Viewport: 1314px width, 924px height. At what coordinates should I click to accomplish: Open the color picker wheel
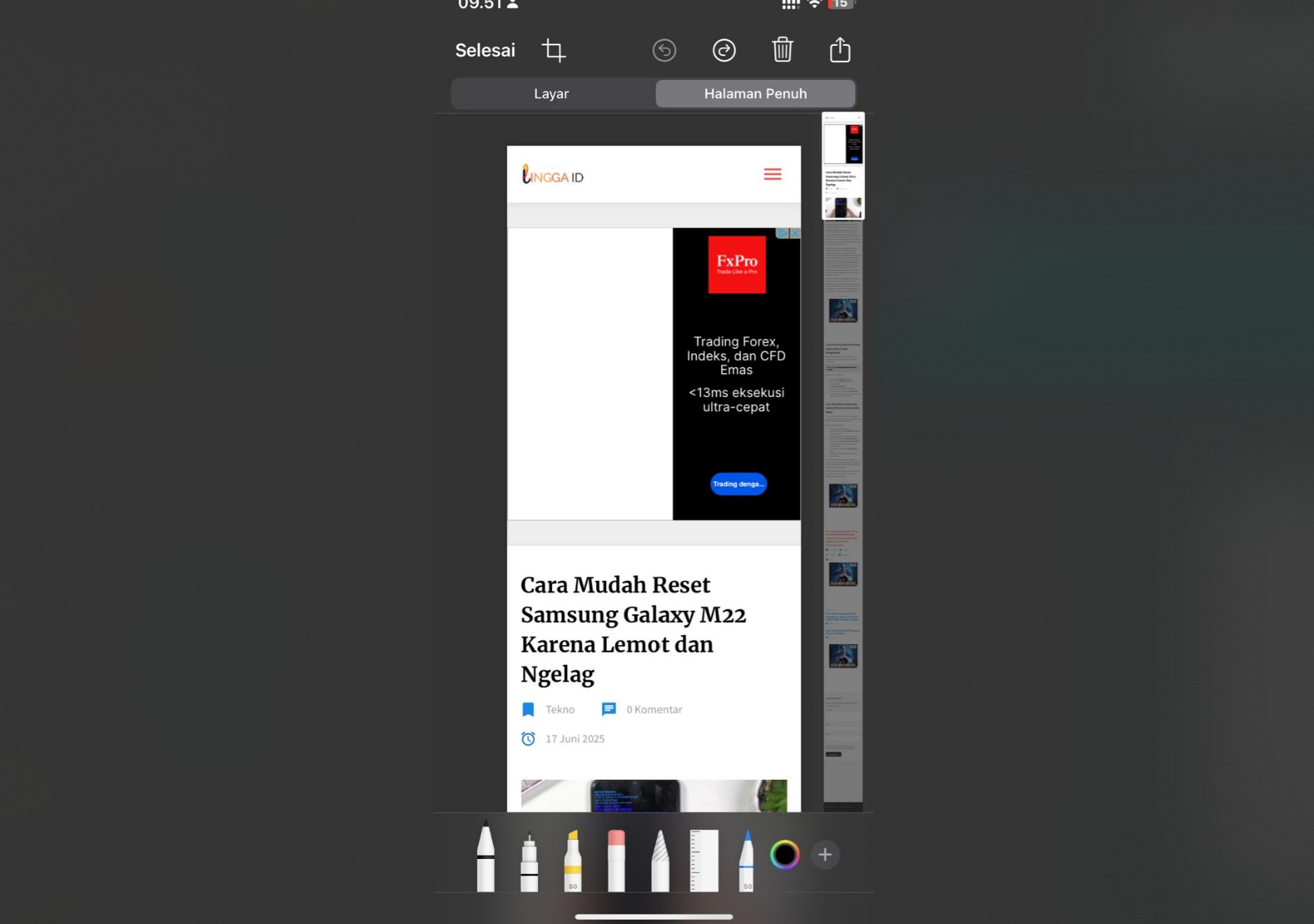[x=785, y=855]
